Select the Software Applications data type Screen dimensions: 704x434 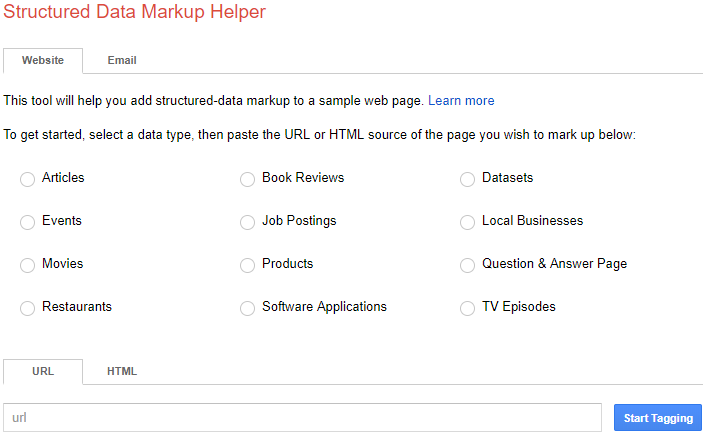[247, 308]
